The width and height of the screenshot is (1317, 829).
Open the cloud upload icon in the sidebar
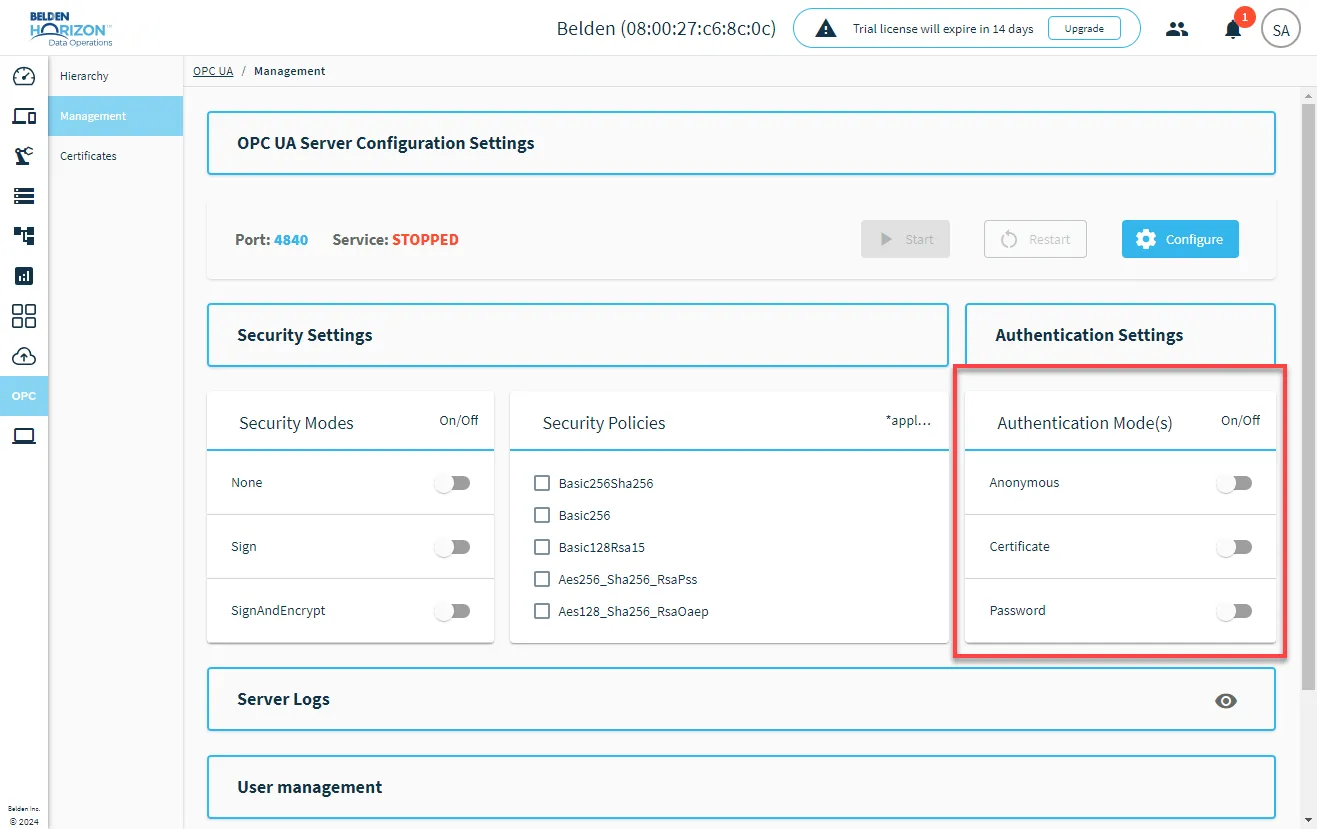click(x=24, y=356)
